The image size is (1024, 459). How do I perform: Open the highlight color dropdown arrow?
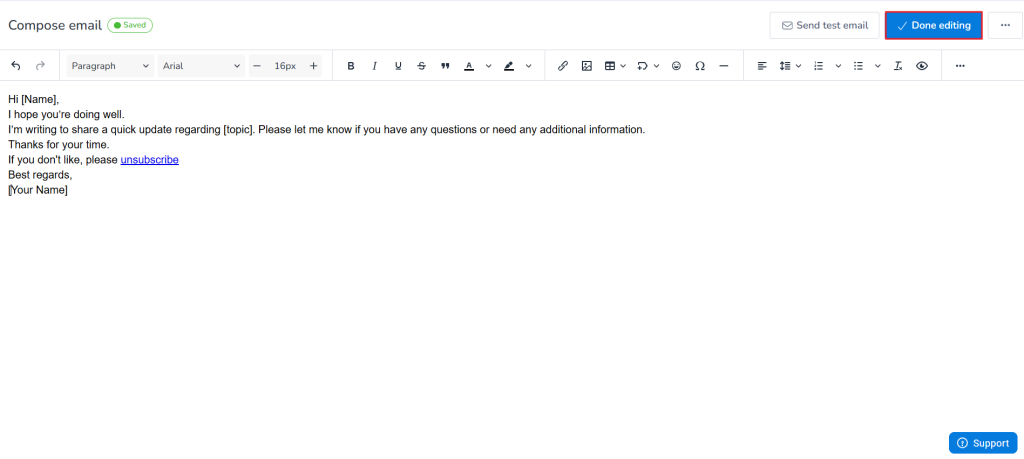coord(528,66)
